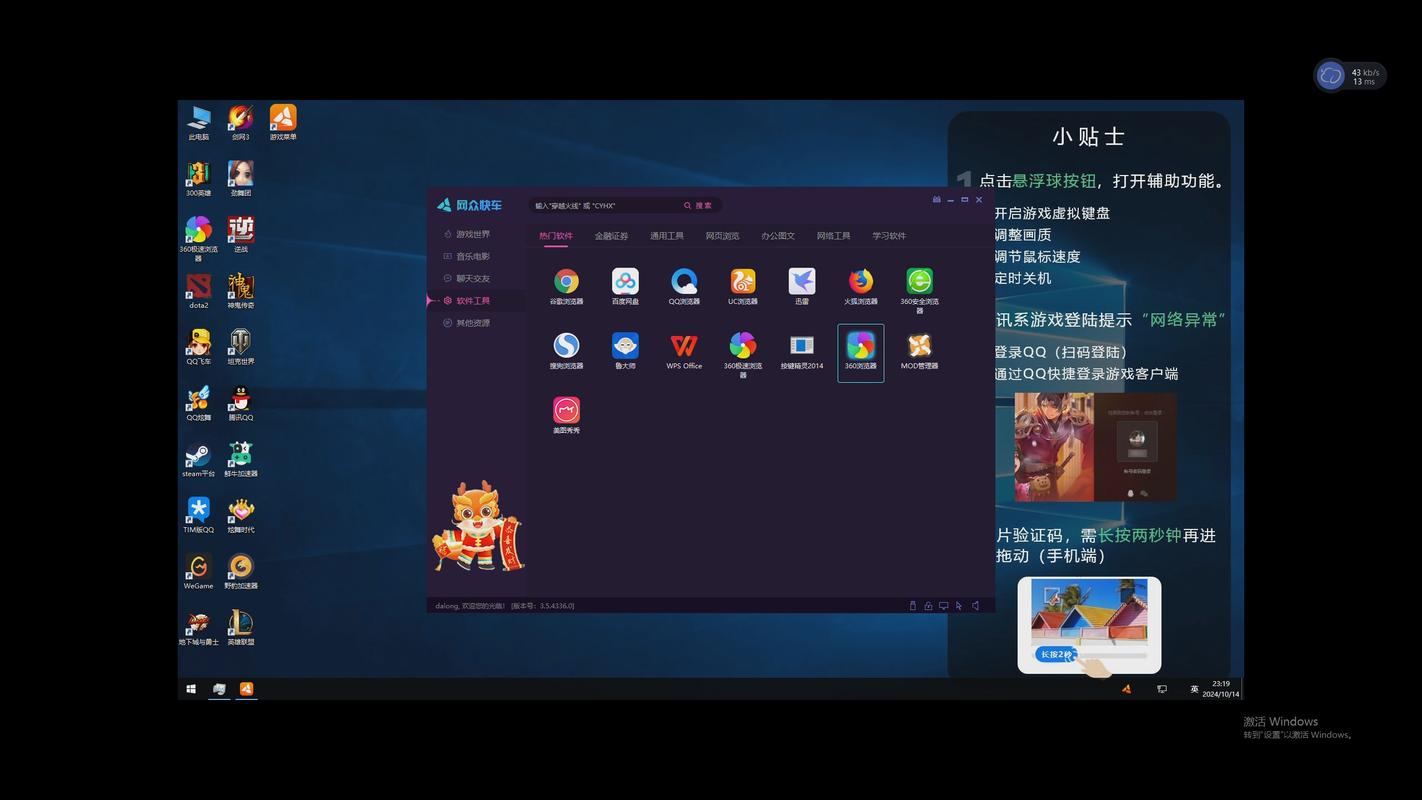Open WPS Office from the grid

tap(683, 347)
